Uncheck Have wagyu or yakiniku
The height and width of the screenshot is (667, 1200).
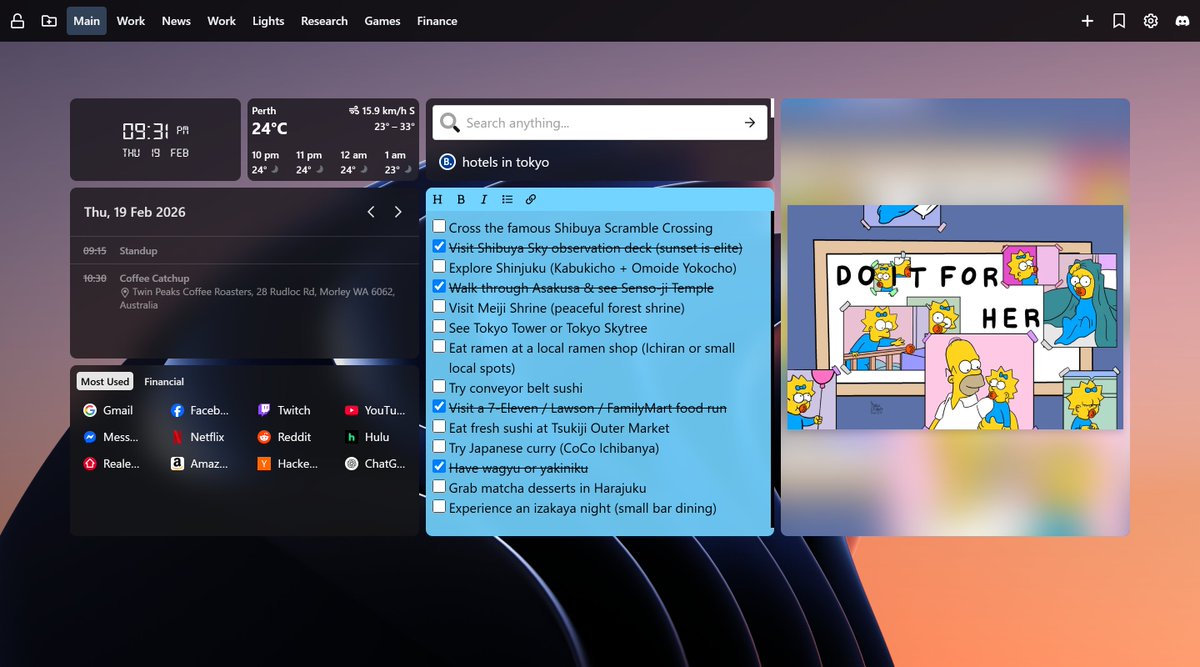(439, 467)
